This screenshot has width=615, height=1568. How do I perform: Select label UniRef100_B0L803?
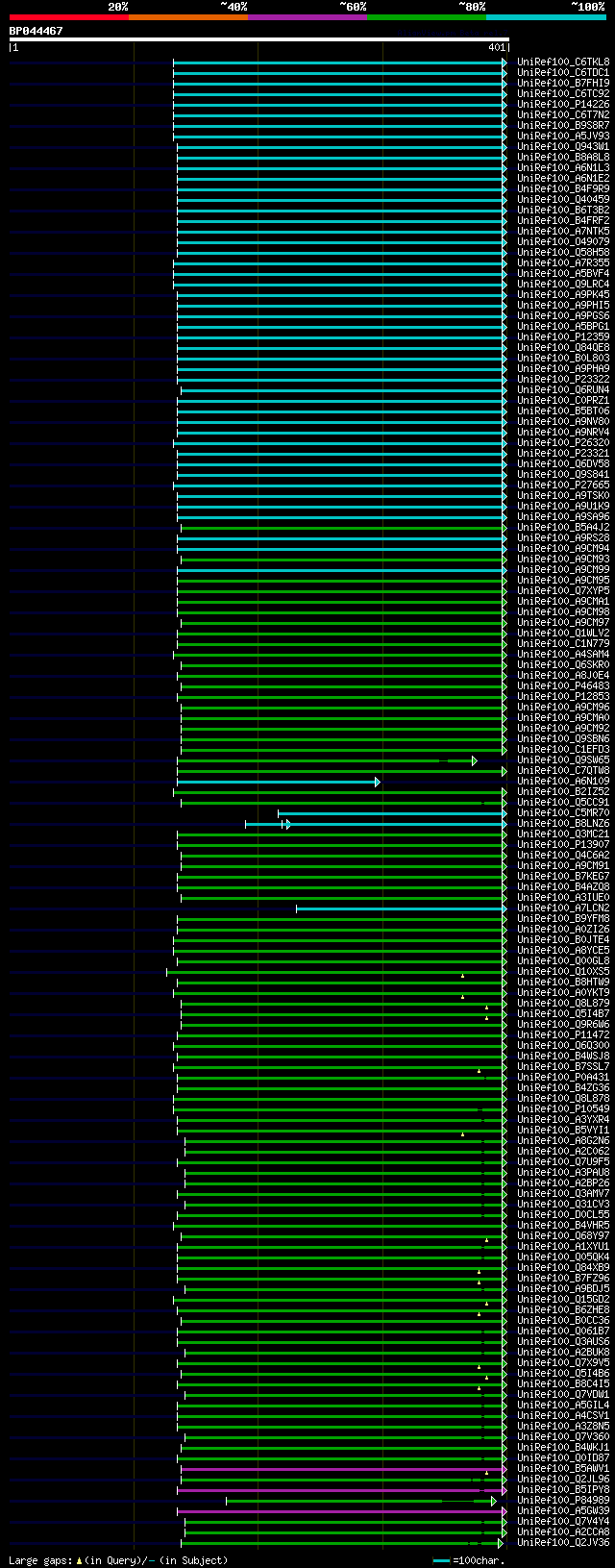point(563,358)
